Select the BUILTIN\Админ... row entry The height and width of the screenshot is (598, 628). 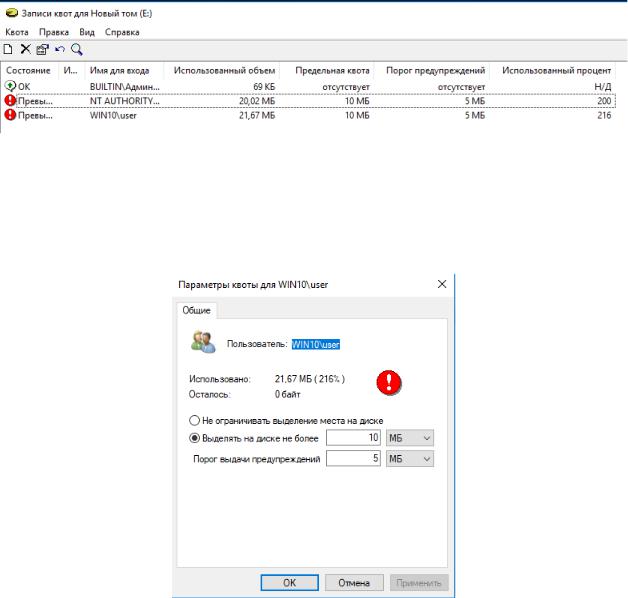(125, 87)
